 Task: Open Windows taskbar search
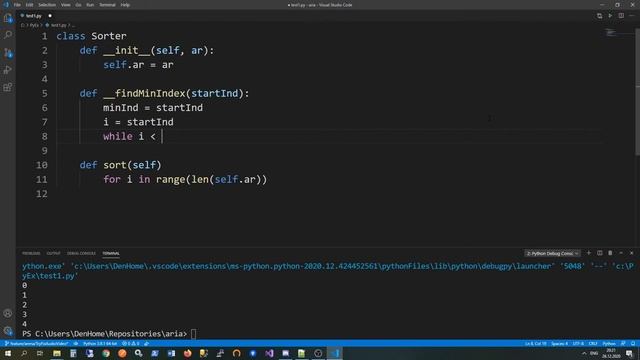pos(24,353)
